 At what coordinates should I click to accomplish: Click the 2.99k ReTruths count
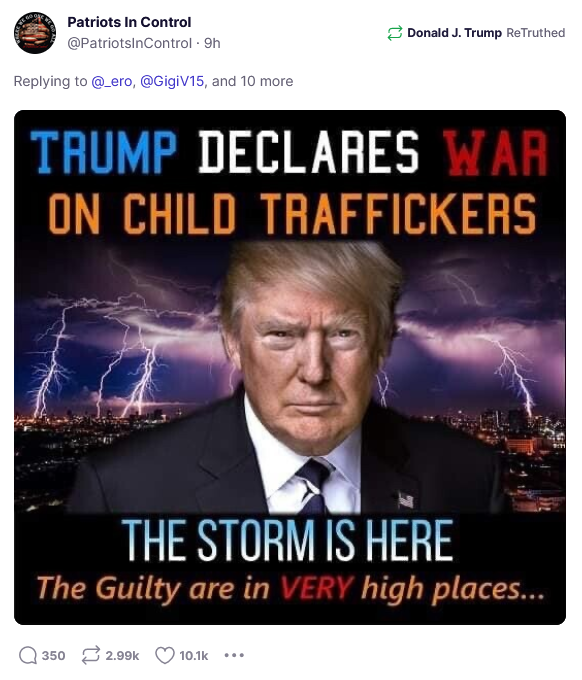tap(122, 655)
